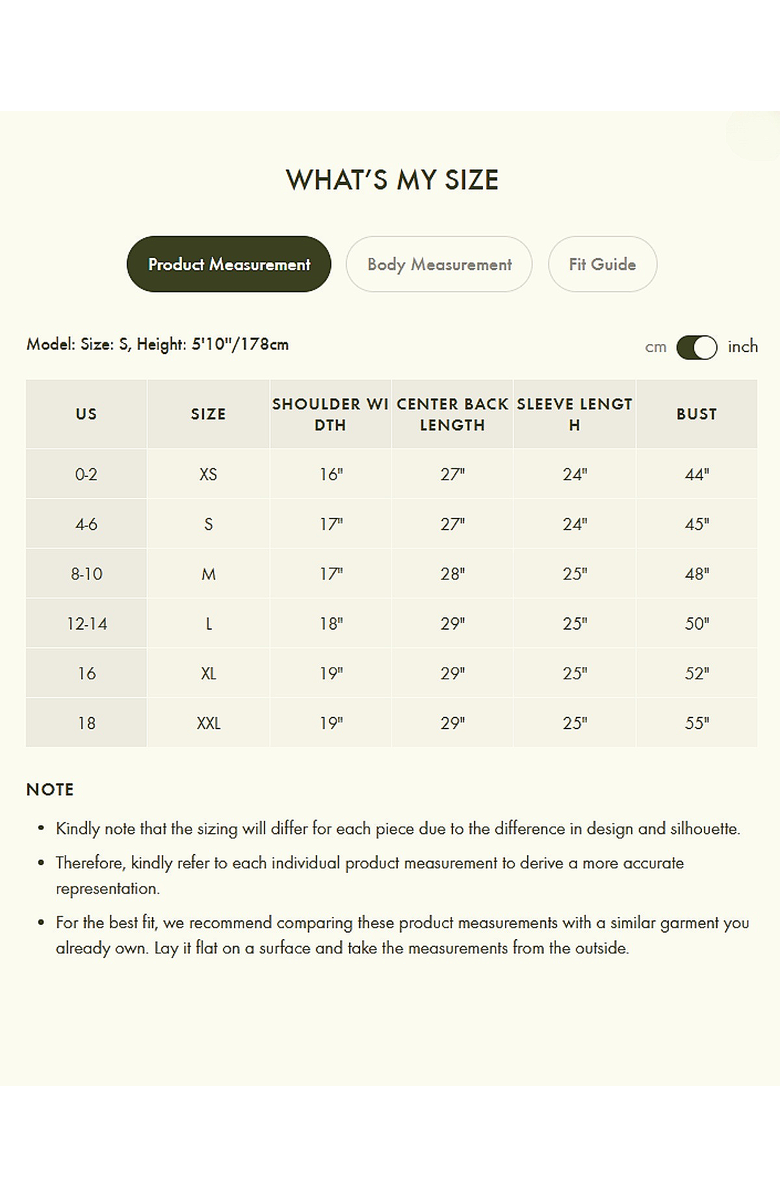
Task: Click the model size and height text
Action: pos(158,345)
